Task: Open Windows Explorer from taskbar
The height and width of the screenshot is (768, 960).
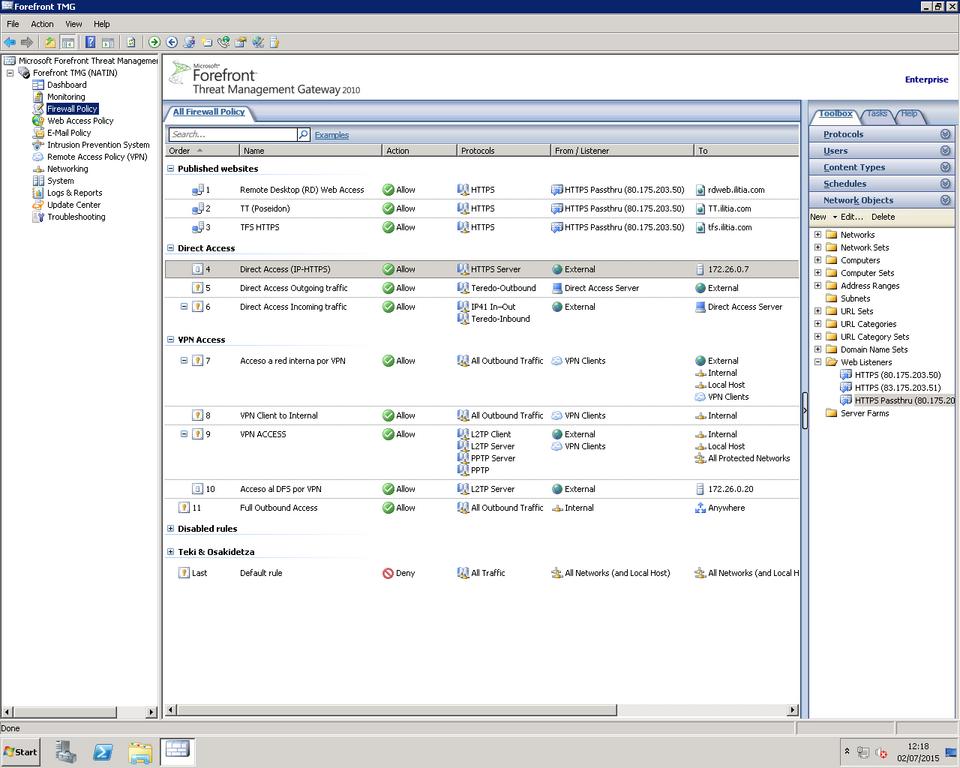Action: [x=140, y=753]
